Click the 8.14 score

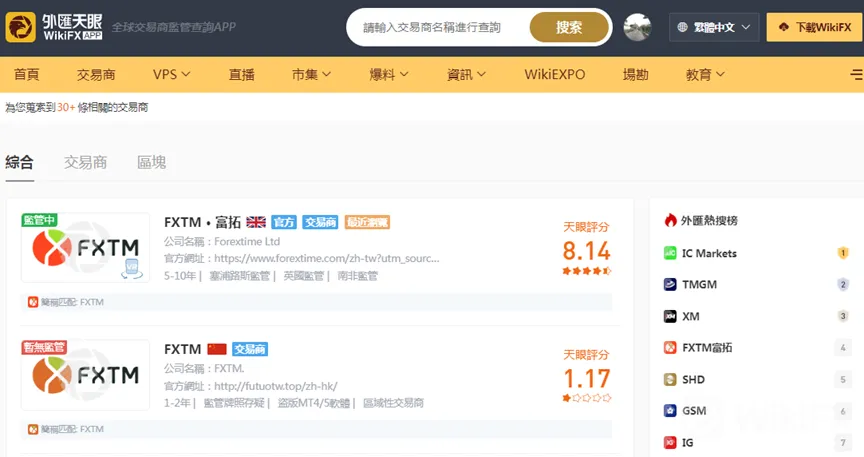pyautogui.click(x=587, y=251)
